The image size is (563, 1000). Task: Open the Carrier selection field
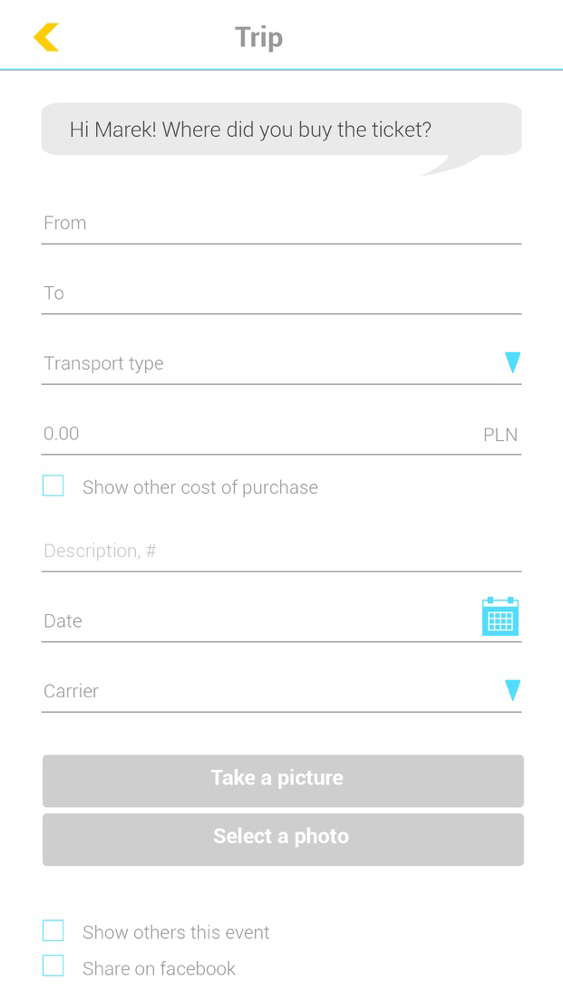click(x=281, y=693)
